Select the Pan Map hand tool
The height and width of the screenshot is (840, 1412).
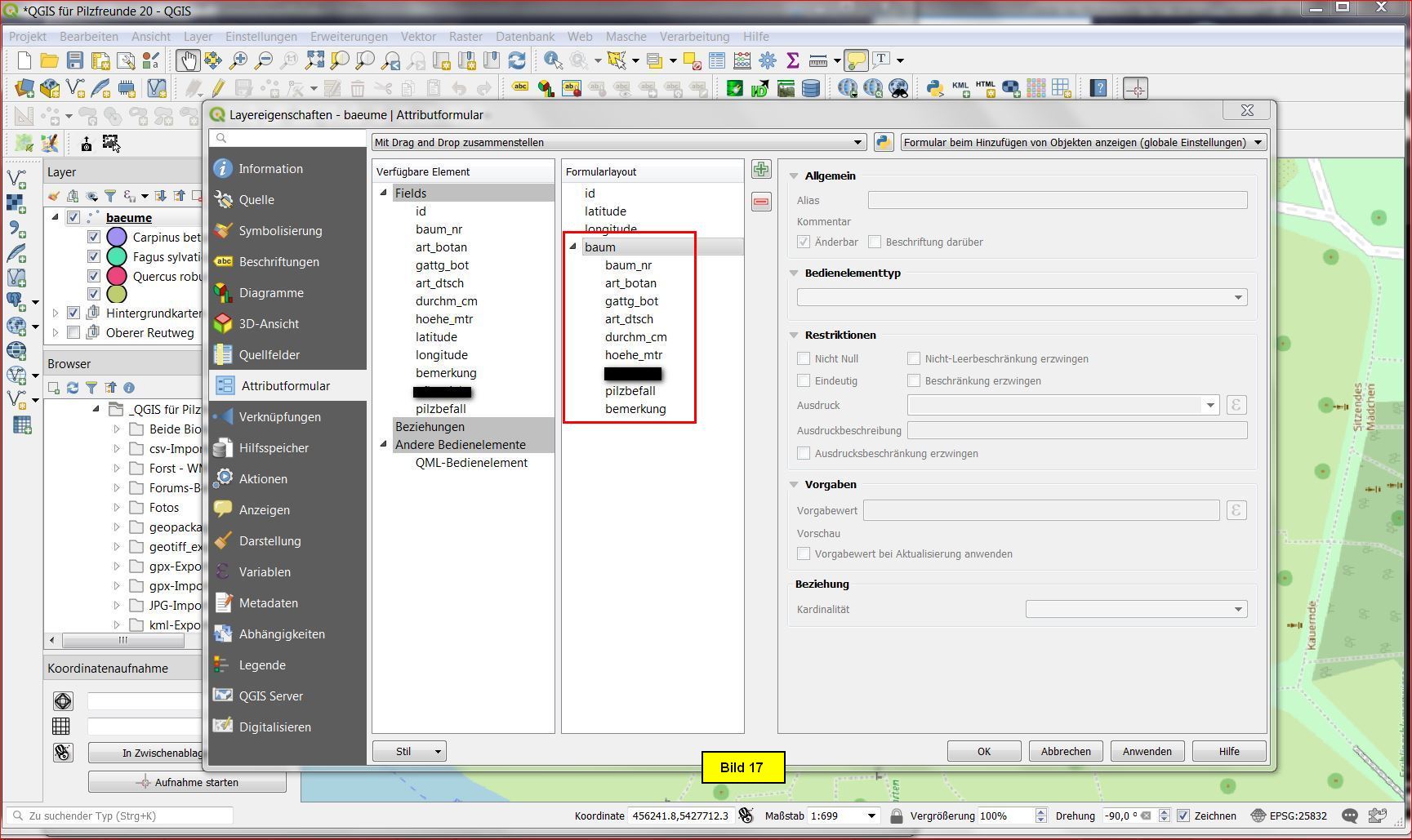(188, 60)
